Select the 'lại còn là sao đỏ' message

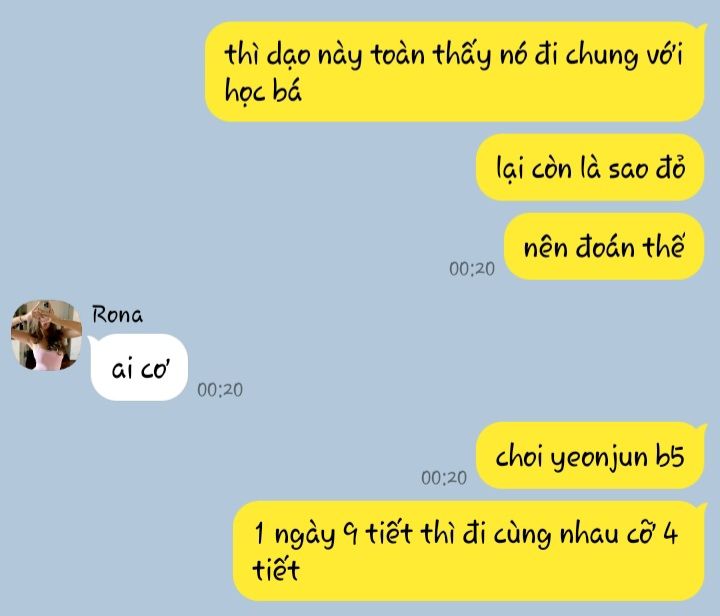point(590,168)
